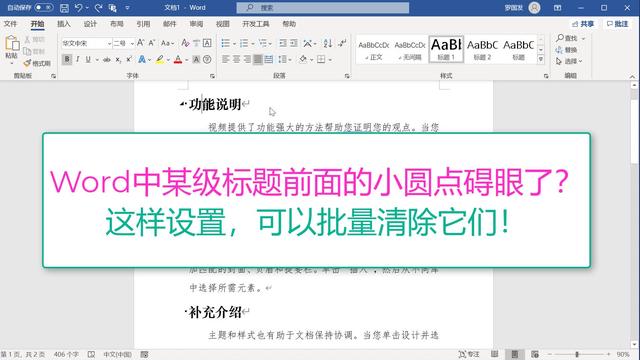The width and height of the screenshot is (640, 360).
Task: Center align the text
Action: [x=236, y=60]
